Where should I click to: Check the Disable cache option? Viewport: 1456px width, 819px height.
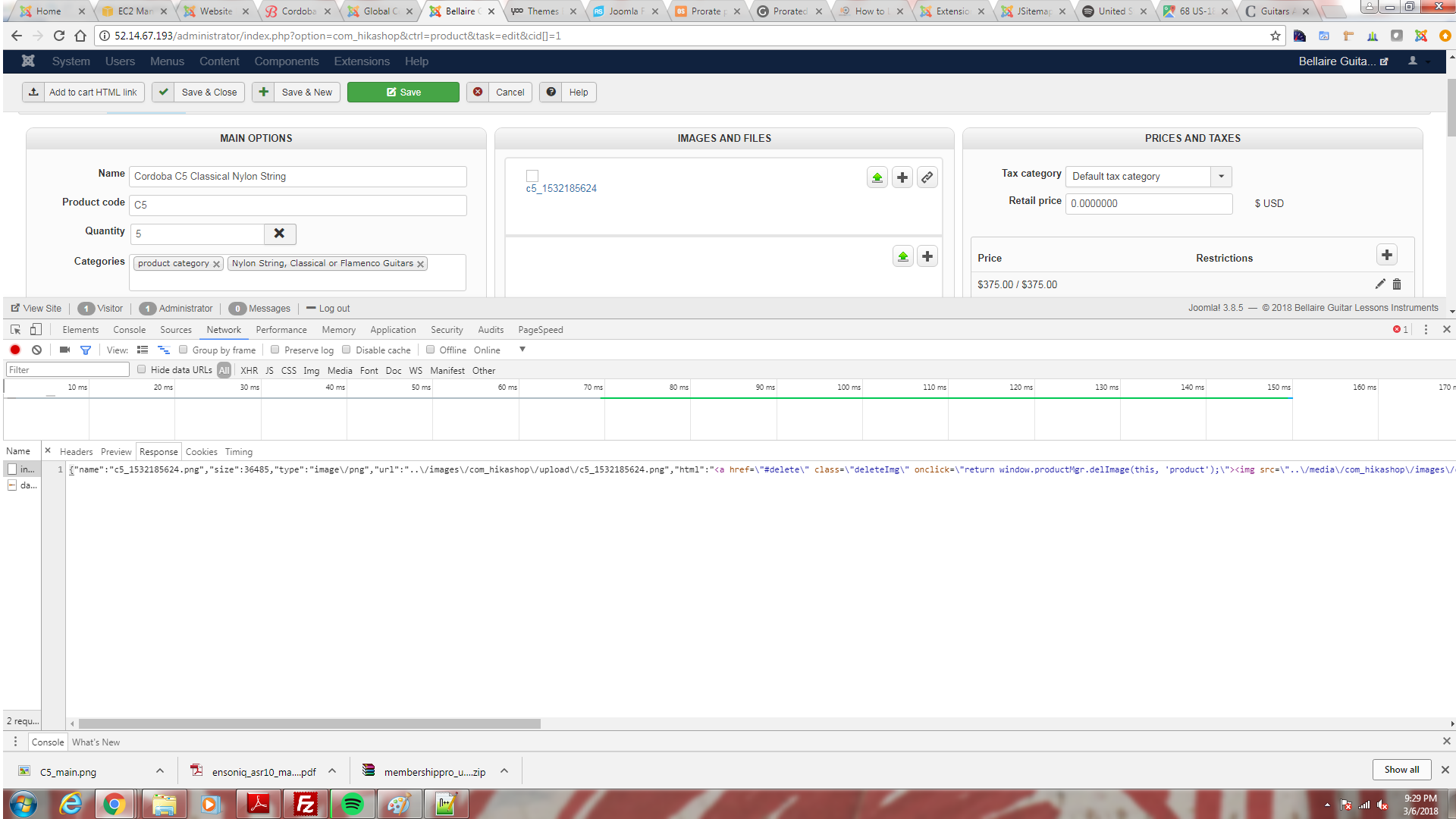[347, 350]
